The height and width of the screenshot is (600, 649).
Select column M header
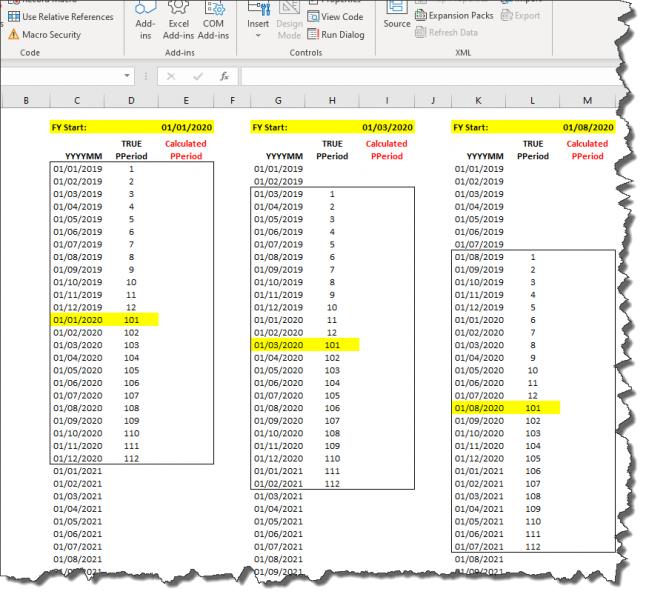coord(588,100)
